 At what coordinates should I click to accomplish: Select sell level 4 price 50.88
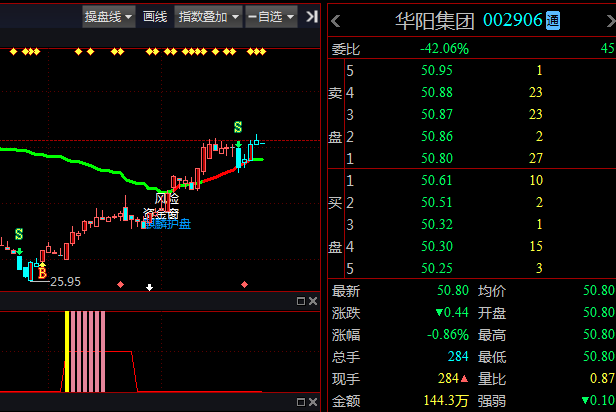pos(437,93)
